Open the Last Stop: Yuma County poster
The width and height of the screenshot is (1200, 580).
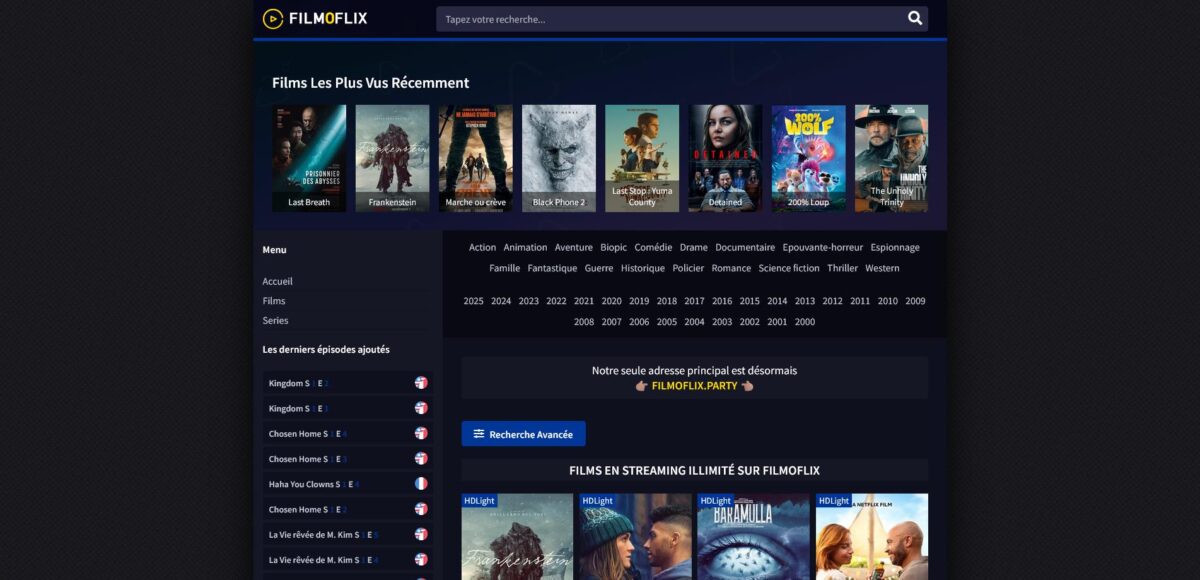[x=642, y=158]
